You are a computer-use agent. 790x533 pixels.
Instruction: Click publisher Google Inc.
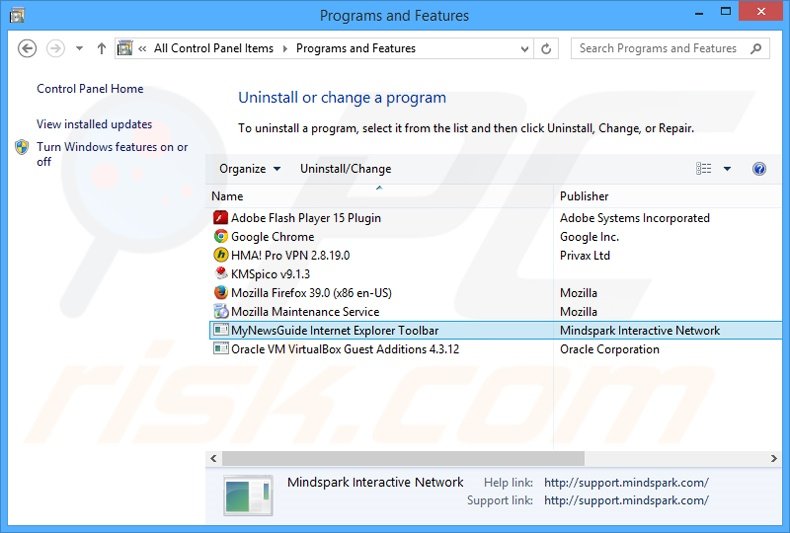coord(589,236)
